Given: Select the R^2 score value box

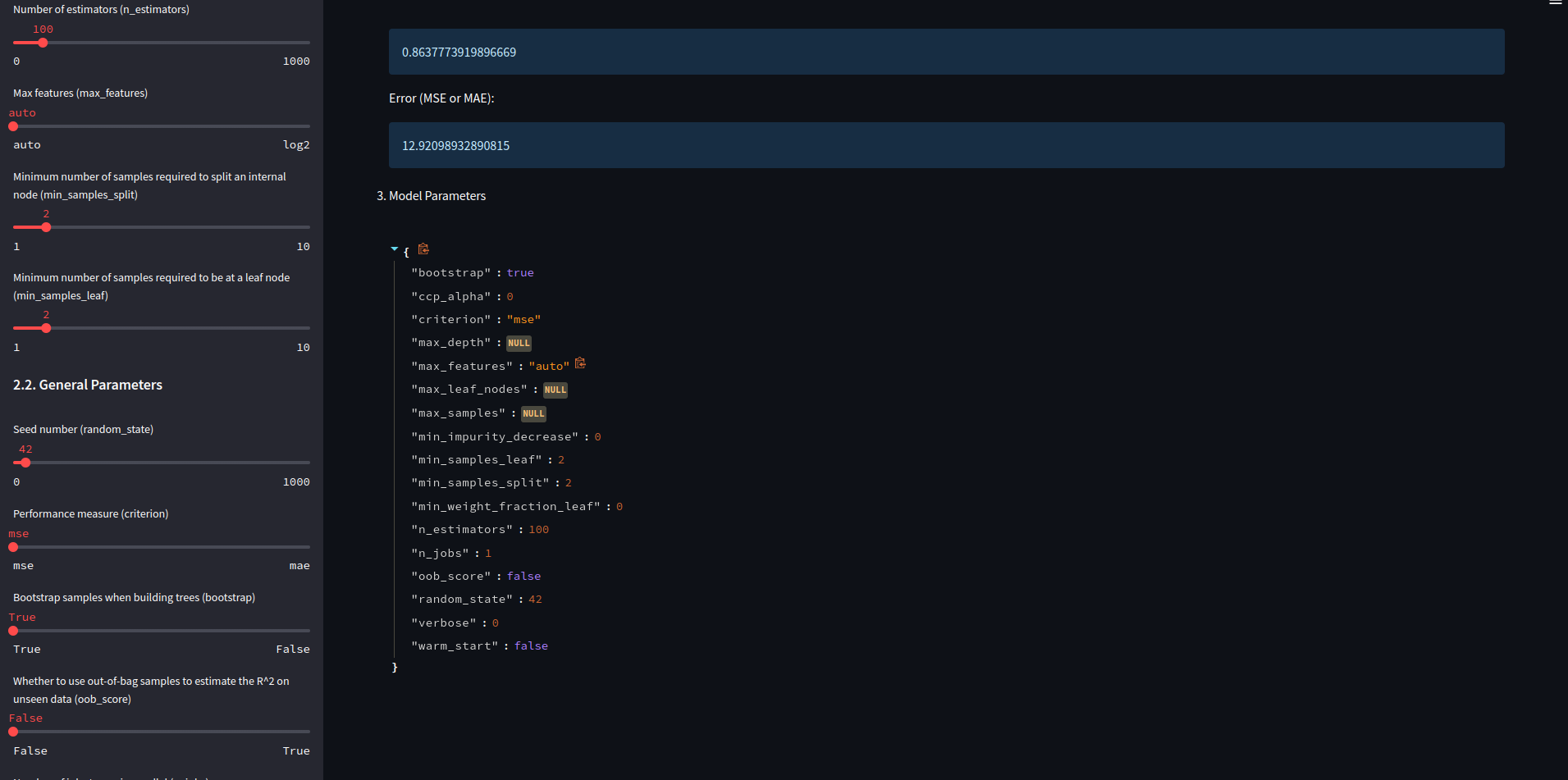Looking at the screenshot, I should [945, 51].
